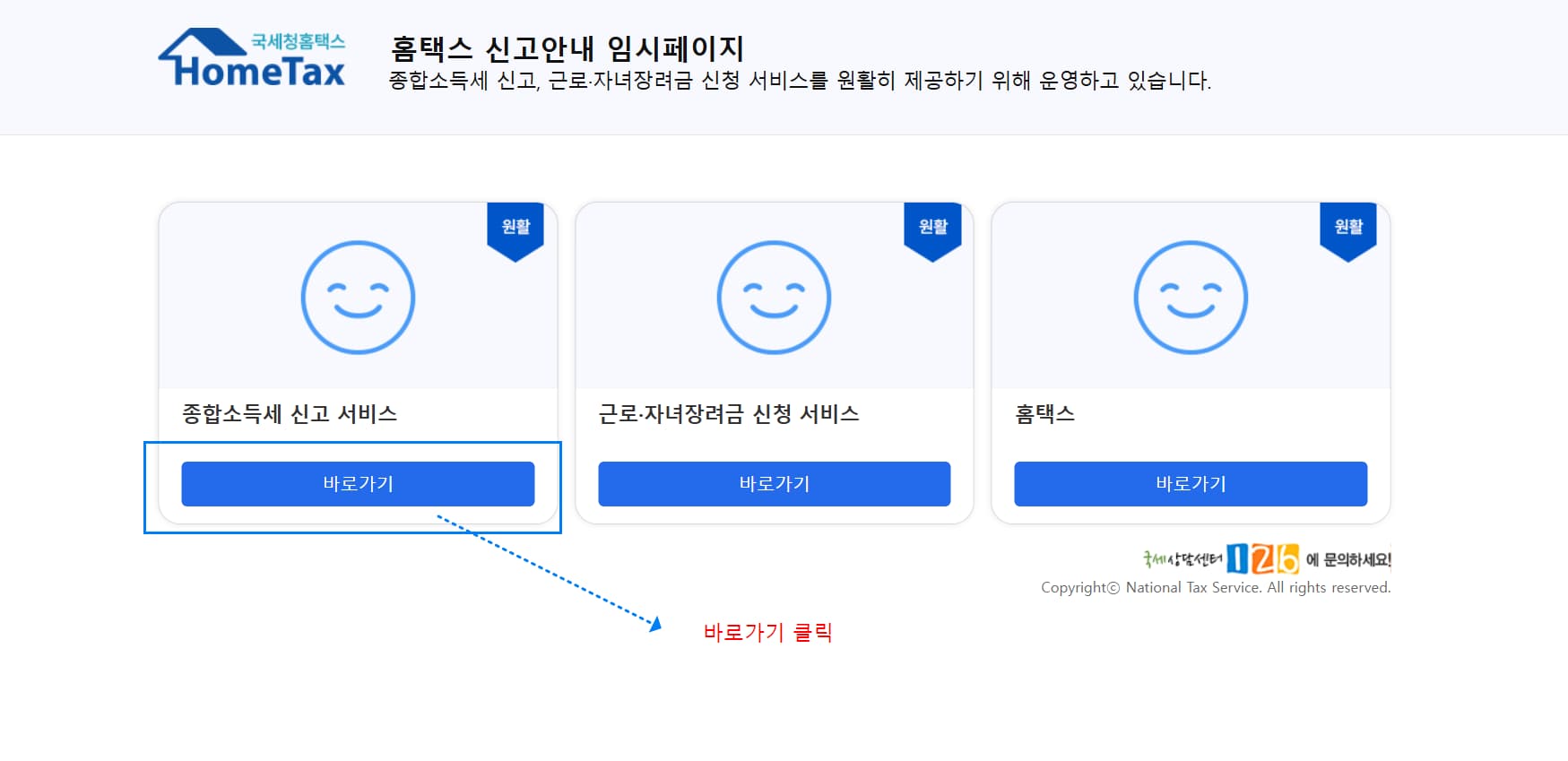Click the 국세상담센터 126 banner
This screenshot has height=761, width=1568.
[x=1267, y=558]
